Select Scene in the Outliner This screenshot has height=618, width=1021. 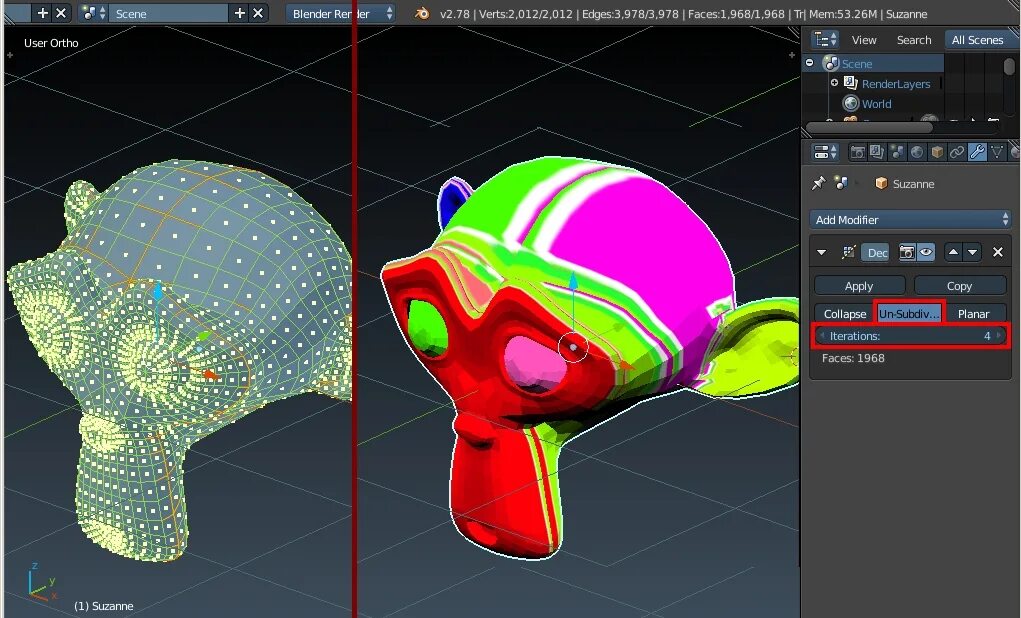857,64
